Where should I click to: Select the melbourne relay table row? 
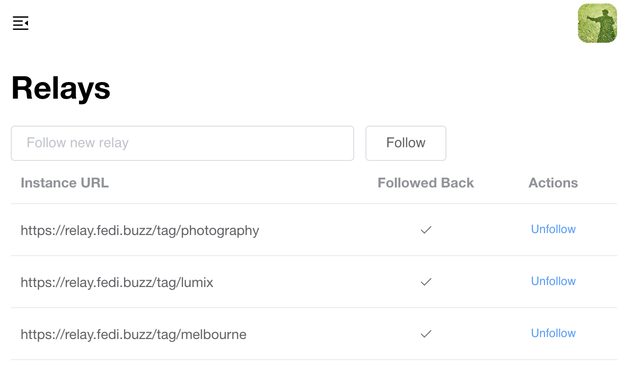(314, 334)
